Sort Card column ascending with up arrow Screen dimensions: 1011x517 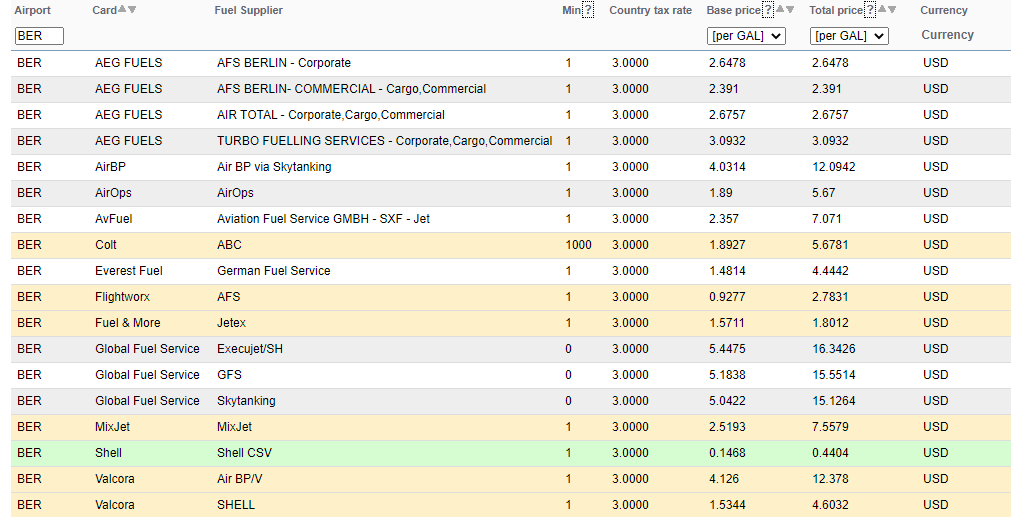(x=122, y=9)
